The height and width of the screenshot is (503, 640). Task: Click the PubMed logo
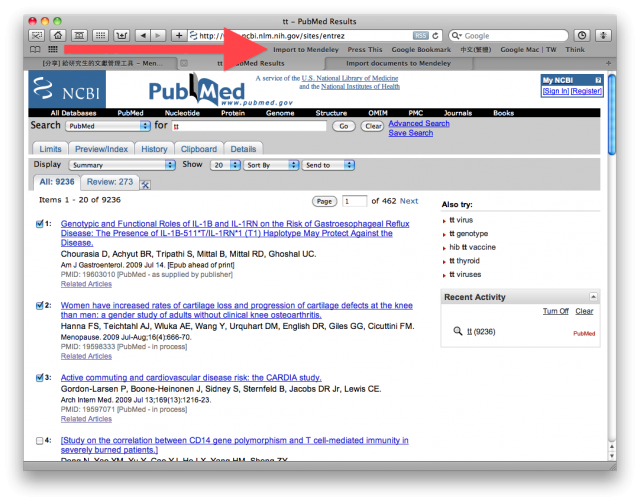(x=197, y=90)
